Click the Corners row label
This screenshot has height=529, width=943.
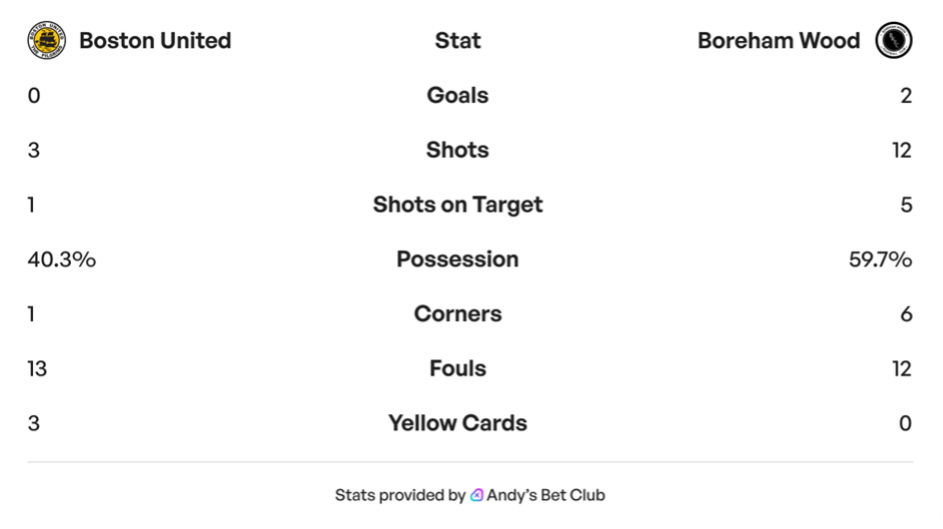(x=458, y=314)
